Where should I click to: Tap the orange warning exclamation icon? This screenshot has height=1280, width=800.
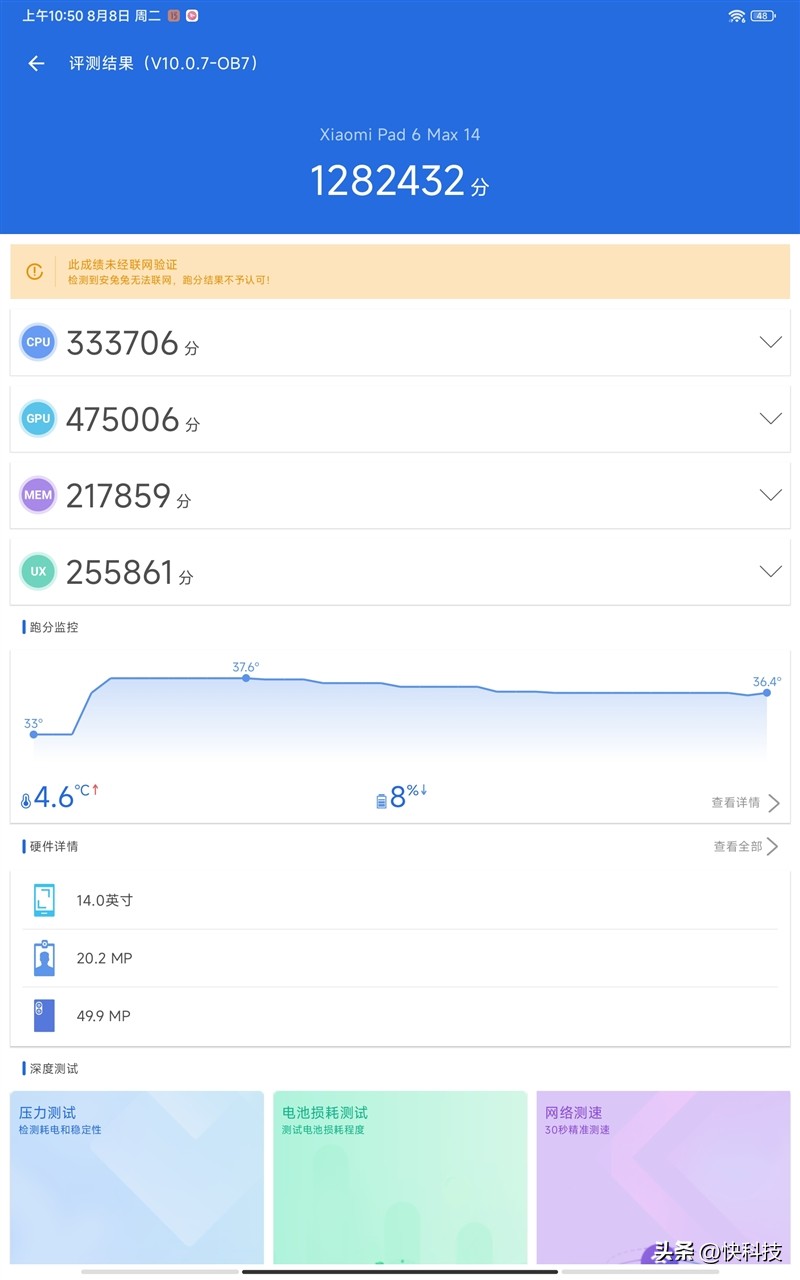[35, 271]
